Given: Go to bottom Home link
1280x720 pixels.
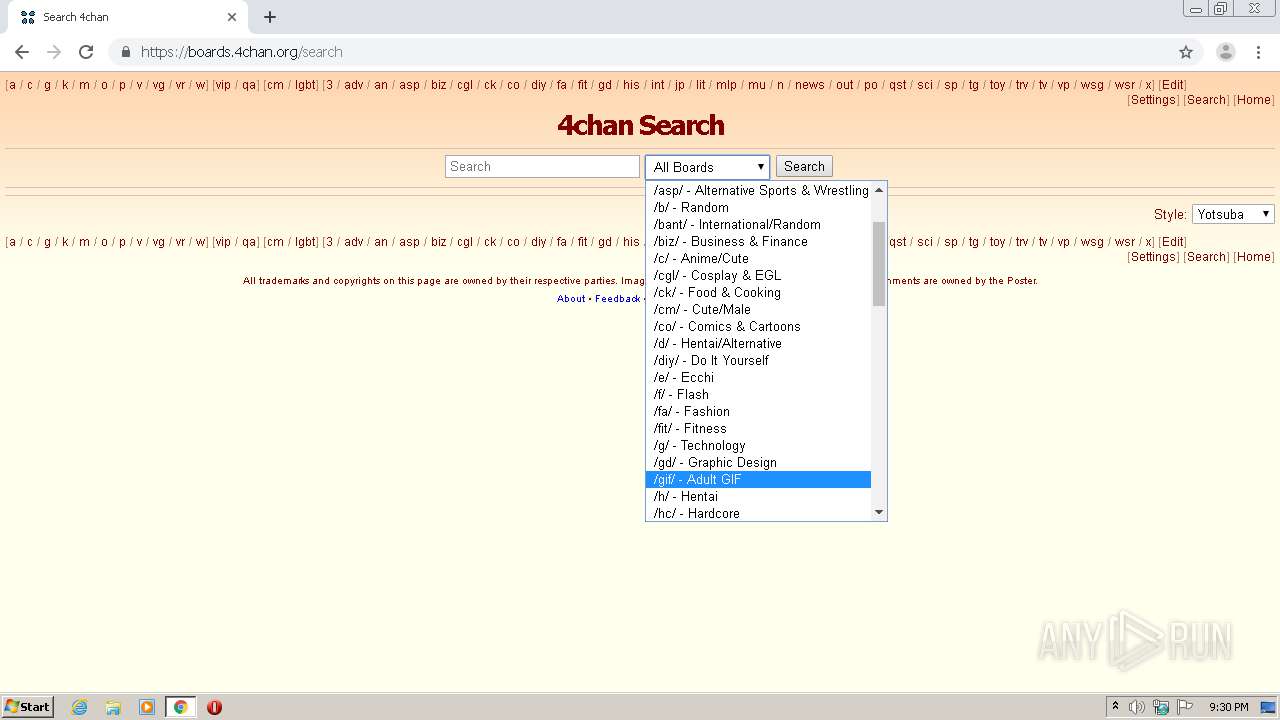Looking at the screenshot, I should click(1253, 257).
